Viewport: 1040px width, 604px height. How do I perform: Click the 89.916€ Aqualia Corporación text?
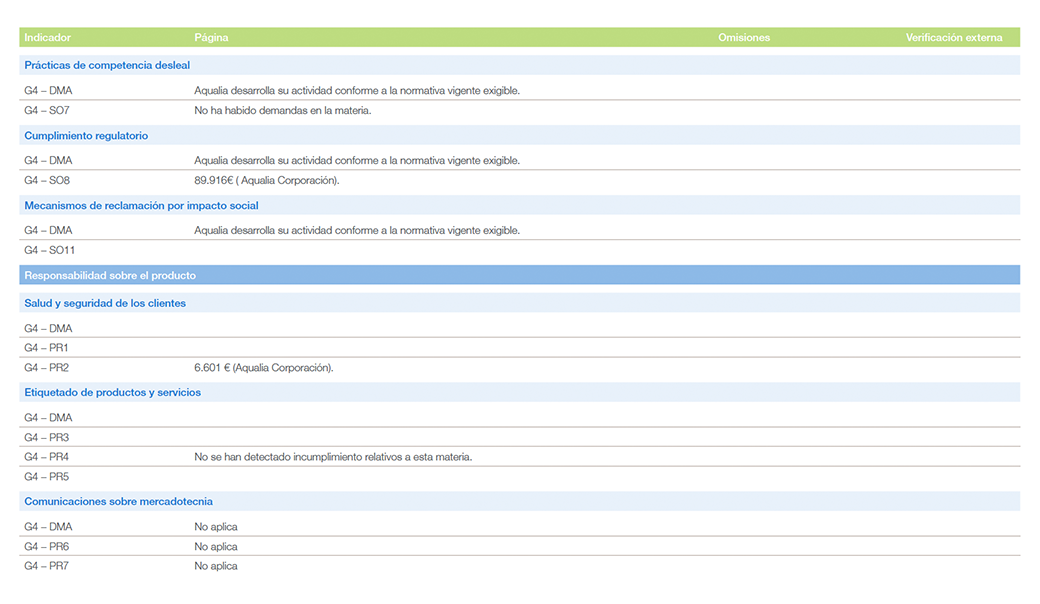[x=266, y=181]
